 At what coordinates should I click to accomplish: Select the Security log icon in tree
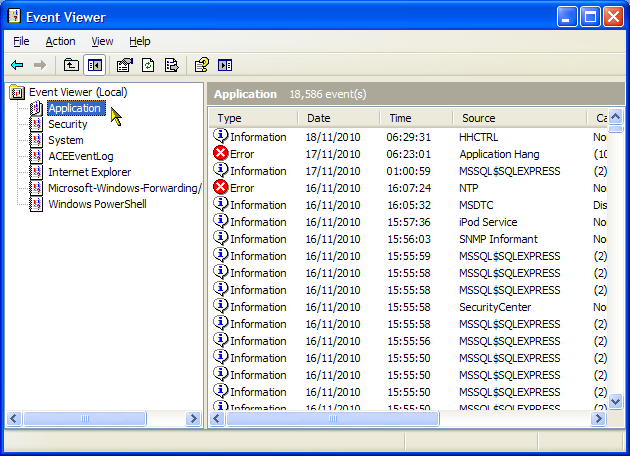pyautogui.click(x=37, y=124)
